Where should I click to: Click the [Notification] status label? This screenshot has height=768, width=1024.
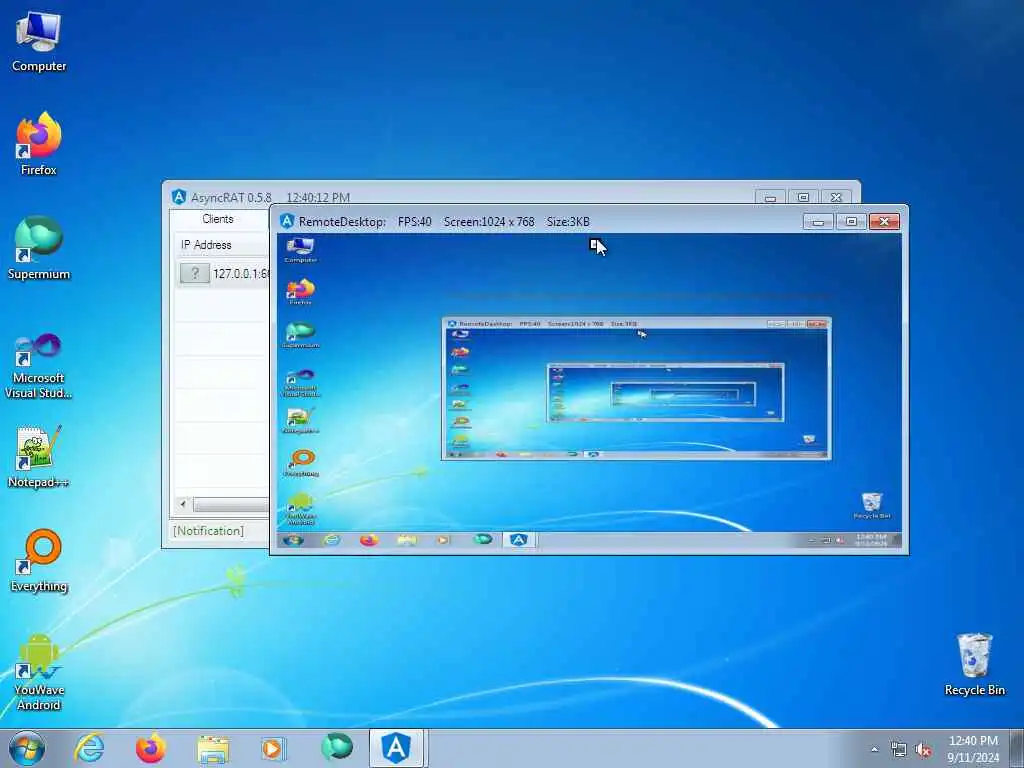click(x=208, y=531)
